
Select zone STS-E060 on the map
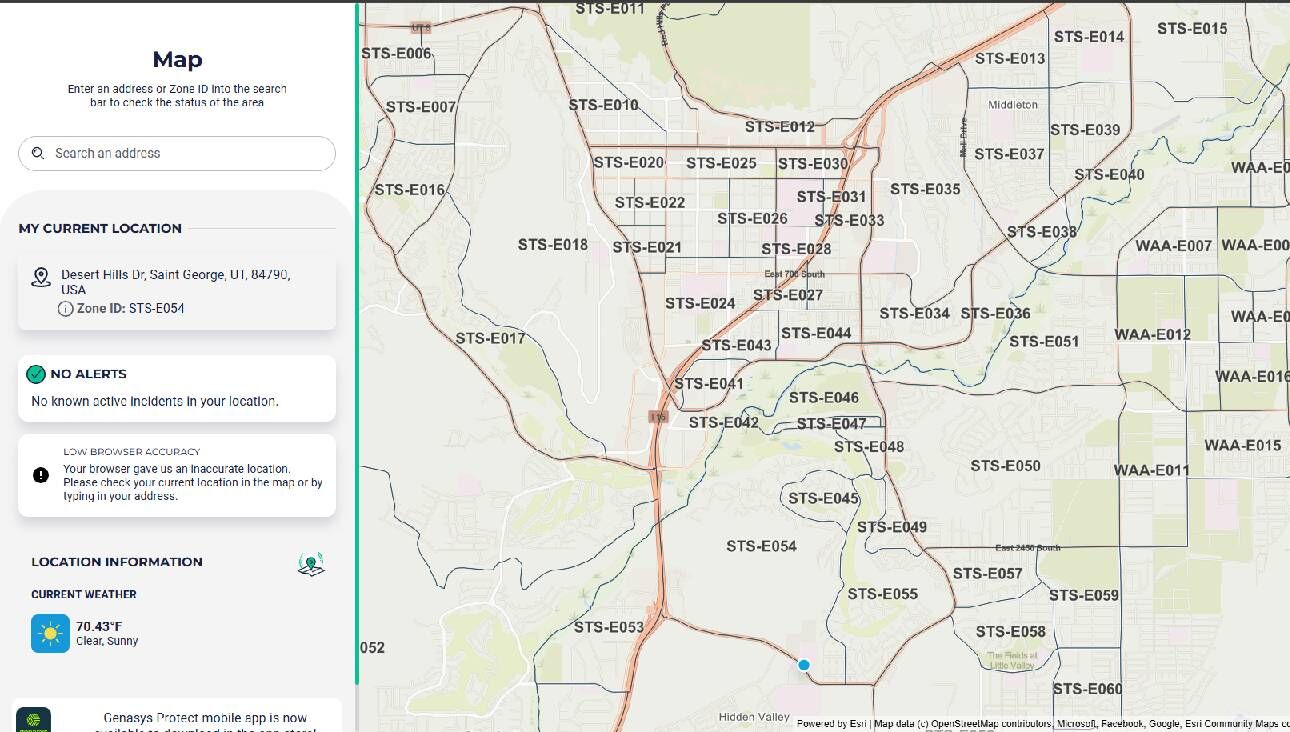tap(1087, 689)
